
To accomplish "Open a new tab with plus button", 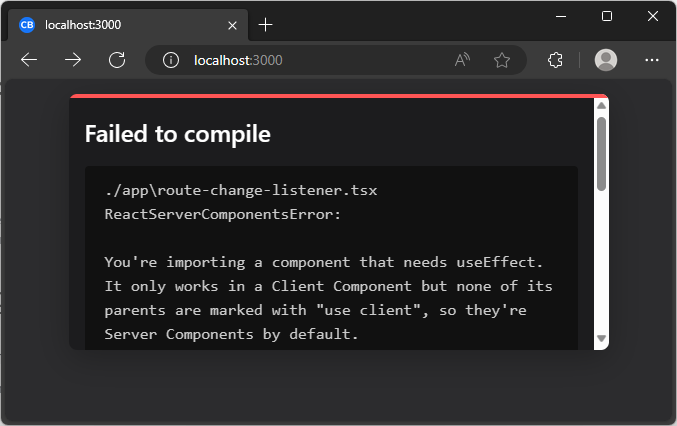I will pyautogui.click(x=265, y=24).
